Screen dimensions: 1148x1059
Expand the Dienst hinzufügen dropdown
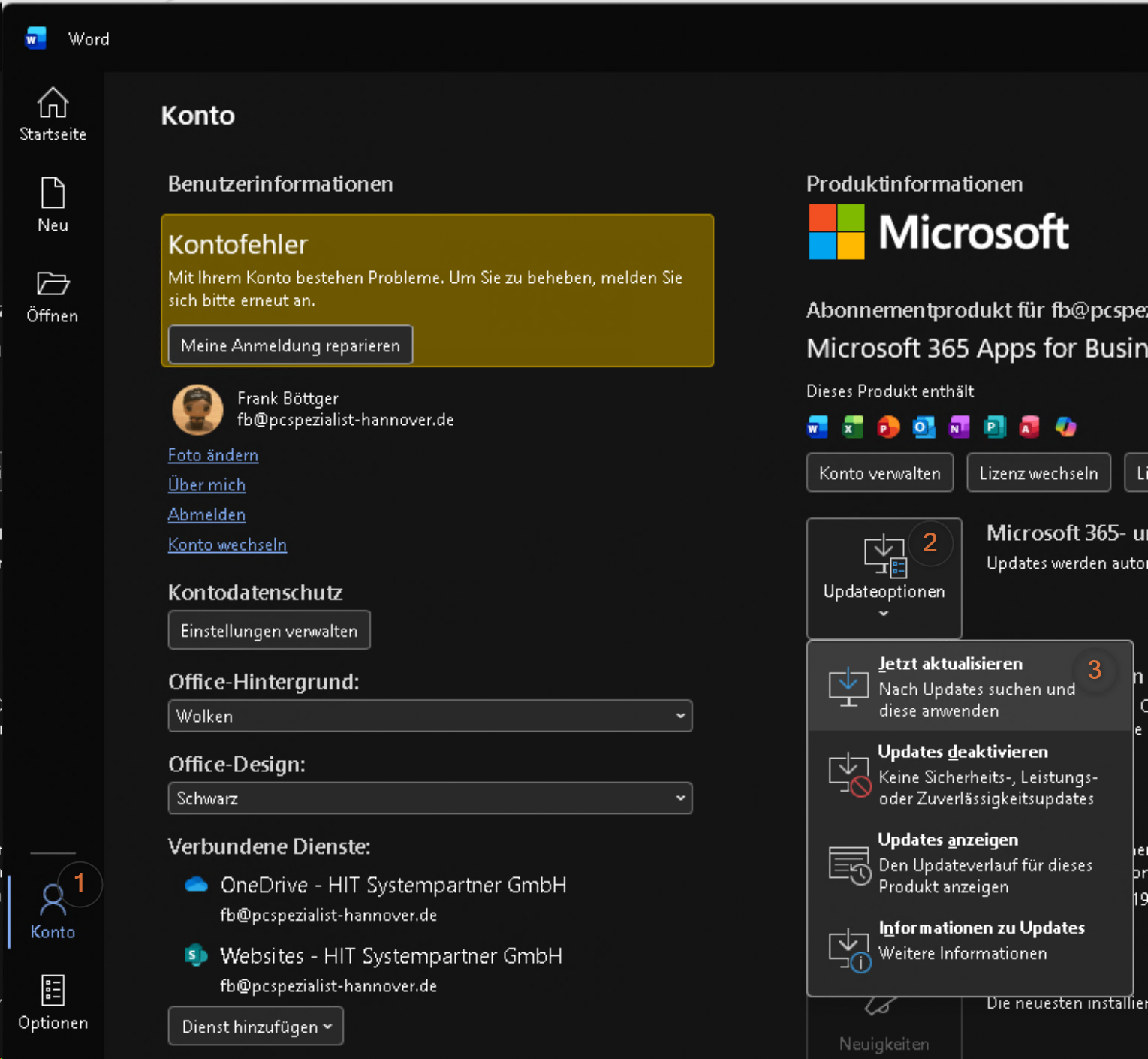tap(255, 1027)
